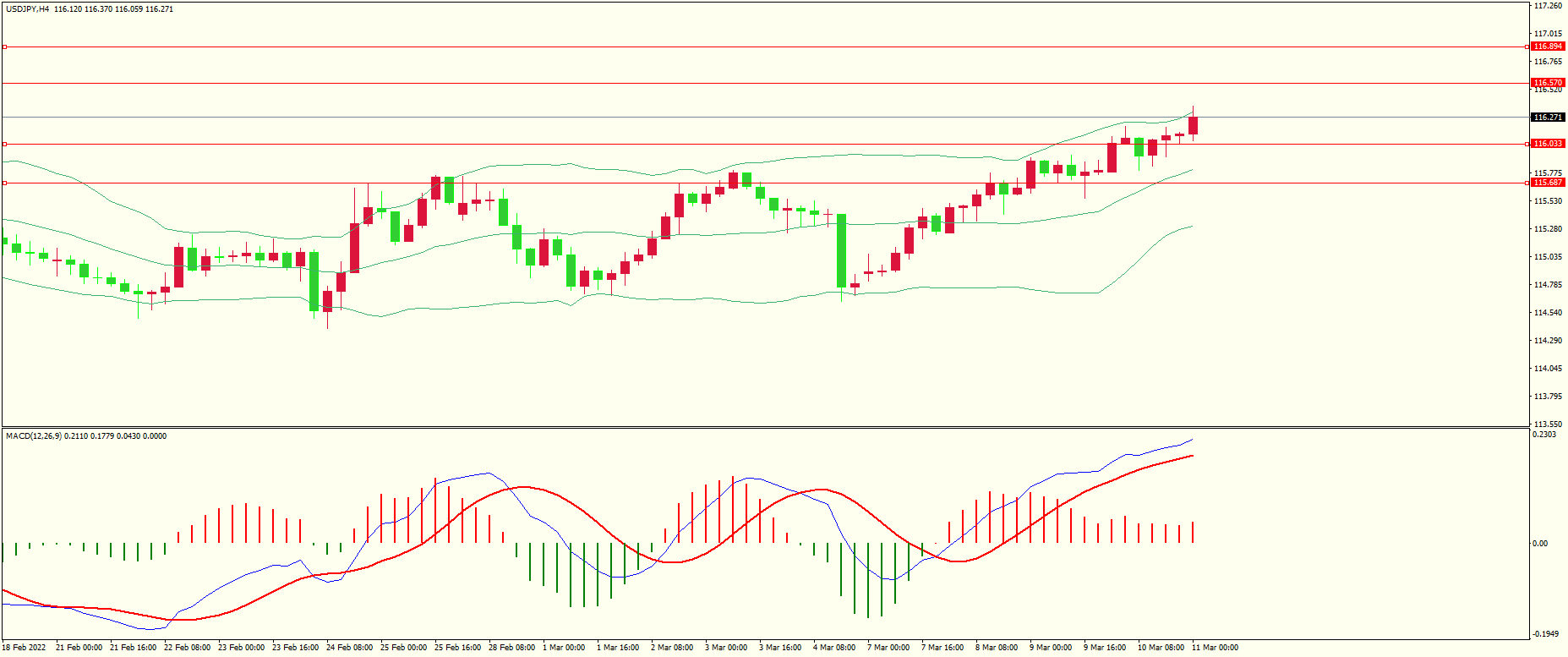1568x657 pixels.
Task: Click the 11 Mar 00:00 time label
Action: (1215, 648)
